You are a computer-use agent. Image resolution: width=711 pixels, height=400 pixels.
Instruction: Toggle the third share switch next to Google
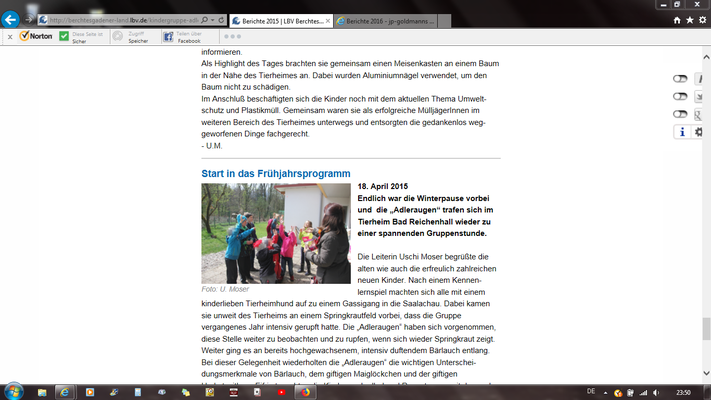[x=680, y=114]
